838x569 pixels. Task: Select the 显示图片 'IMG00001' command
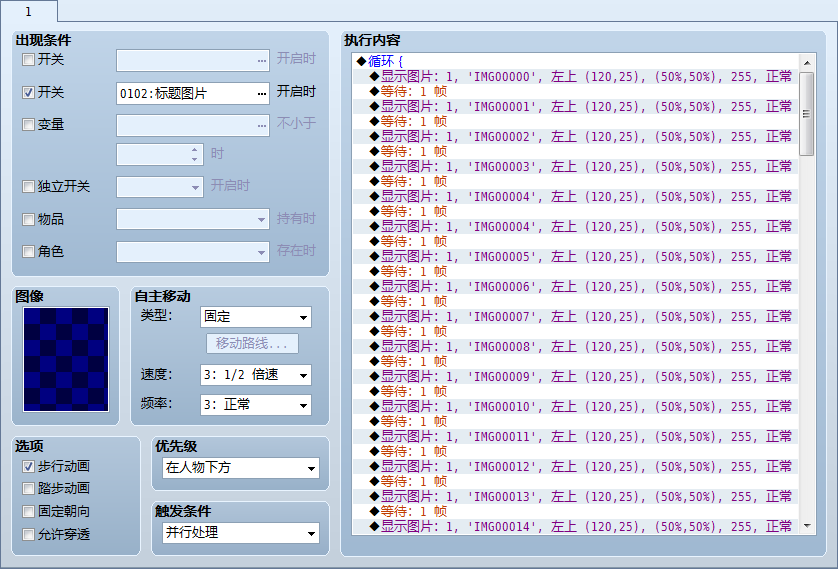pos(576,106)
